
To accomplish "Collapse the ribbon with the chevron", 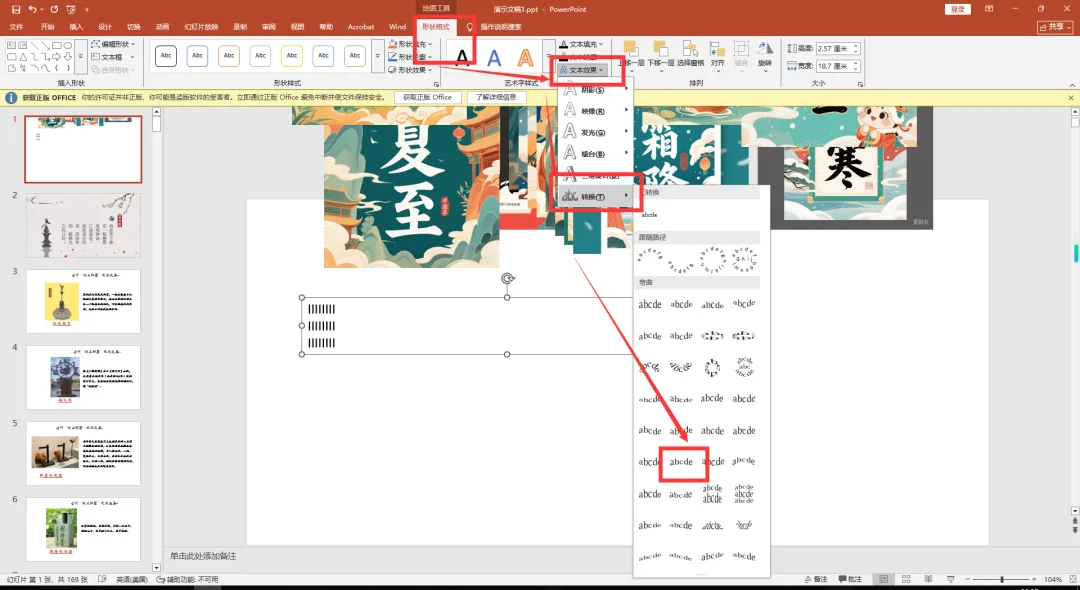I will tap(1072, 85).
